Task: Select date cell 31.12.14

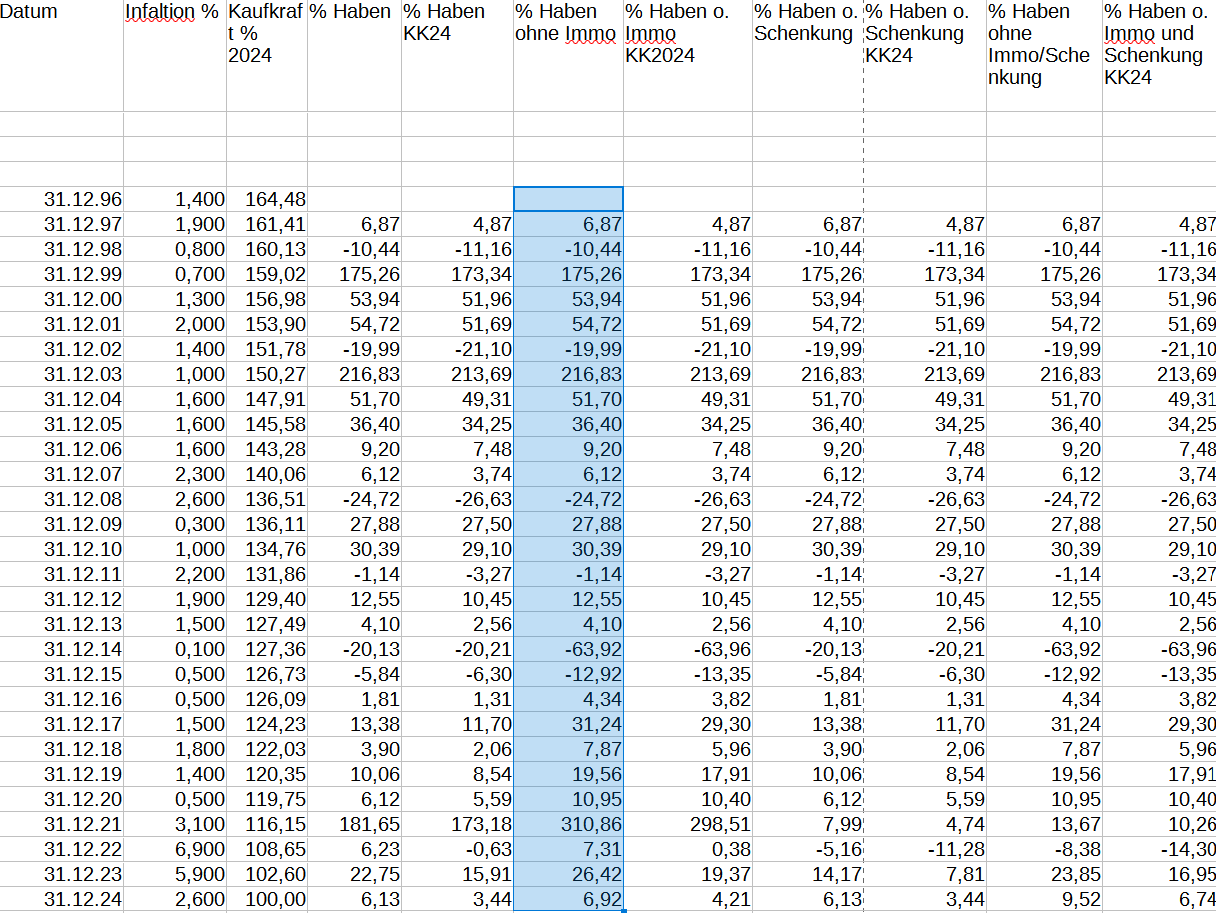Action: 62,649
